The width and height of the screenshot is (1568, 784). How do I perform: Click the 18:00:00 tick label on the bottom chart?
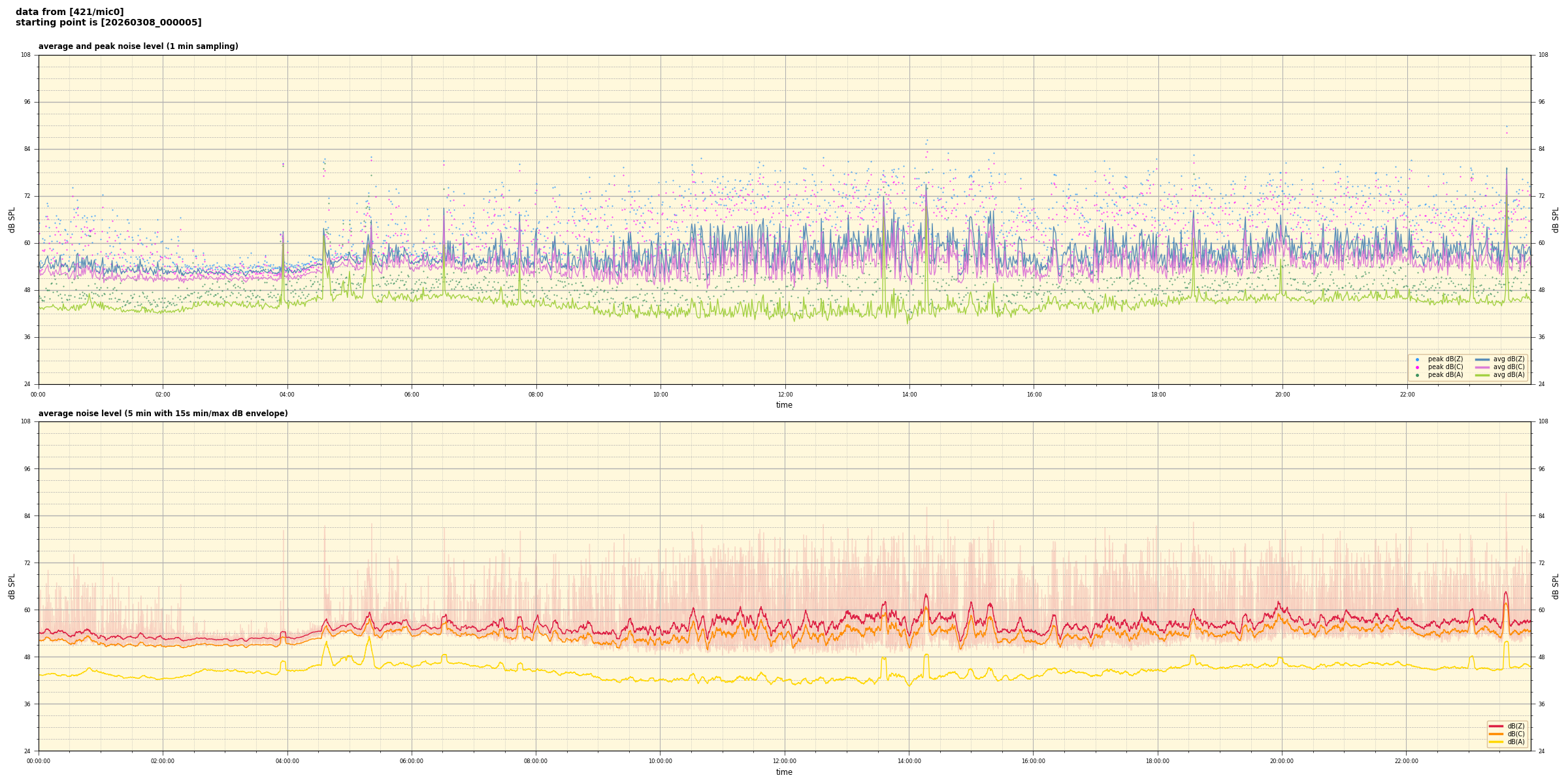1157,761
